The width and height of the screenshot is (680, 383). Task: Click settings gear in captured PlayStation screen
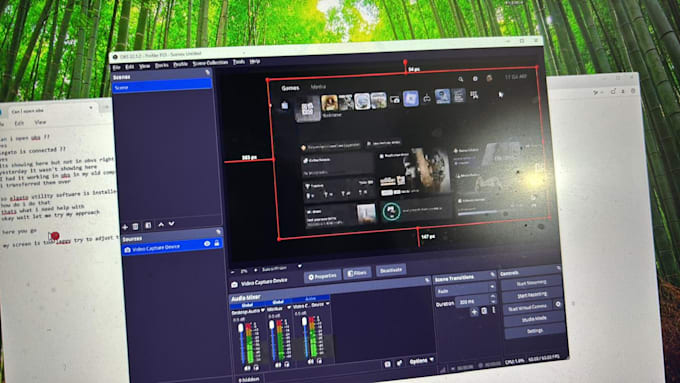pos(475,79)
